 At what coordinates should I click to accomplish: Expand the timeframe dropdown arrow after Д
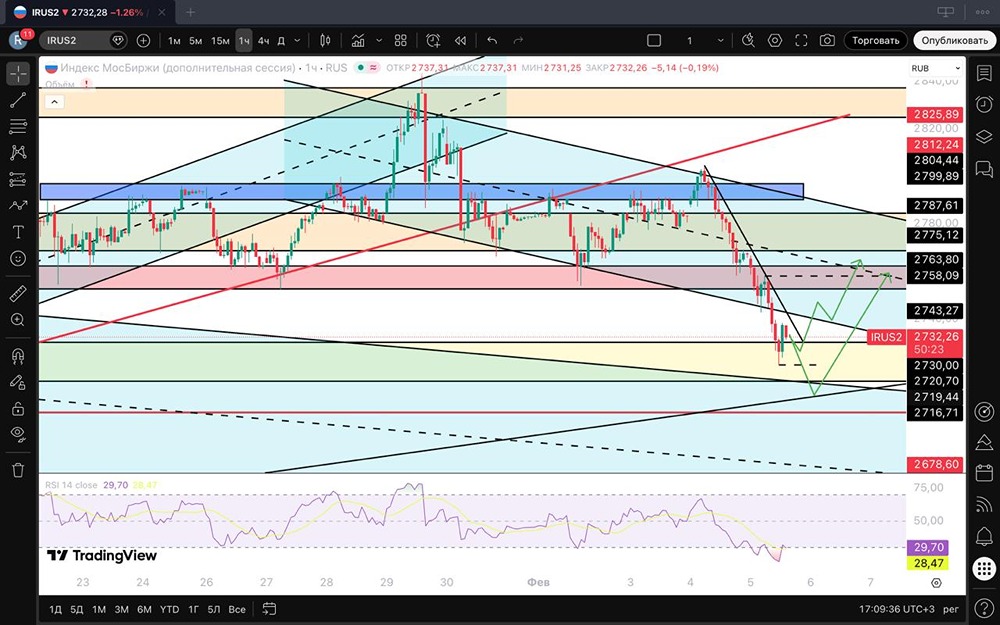[x=297, y=40]
